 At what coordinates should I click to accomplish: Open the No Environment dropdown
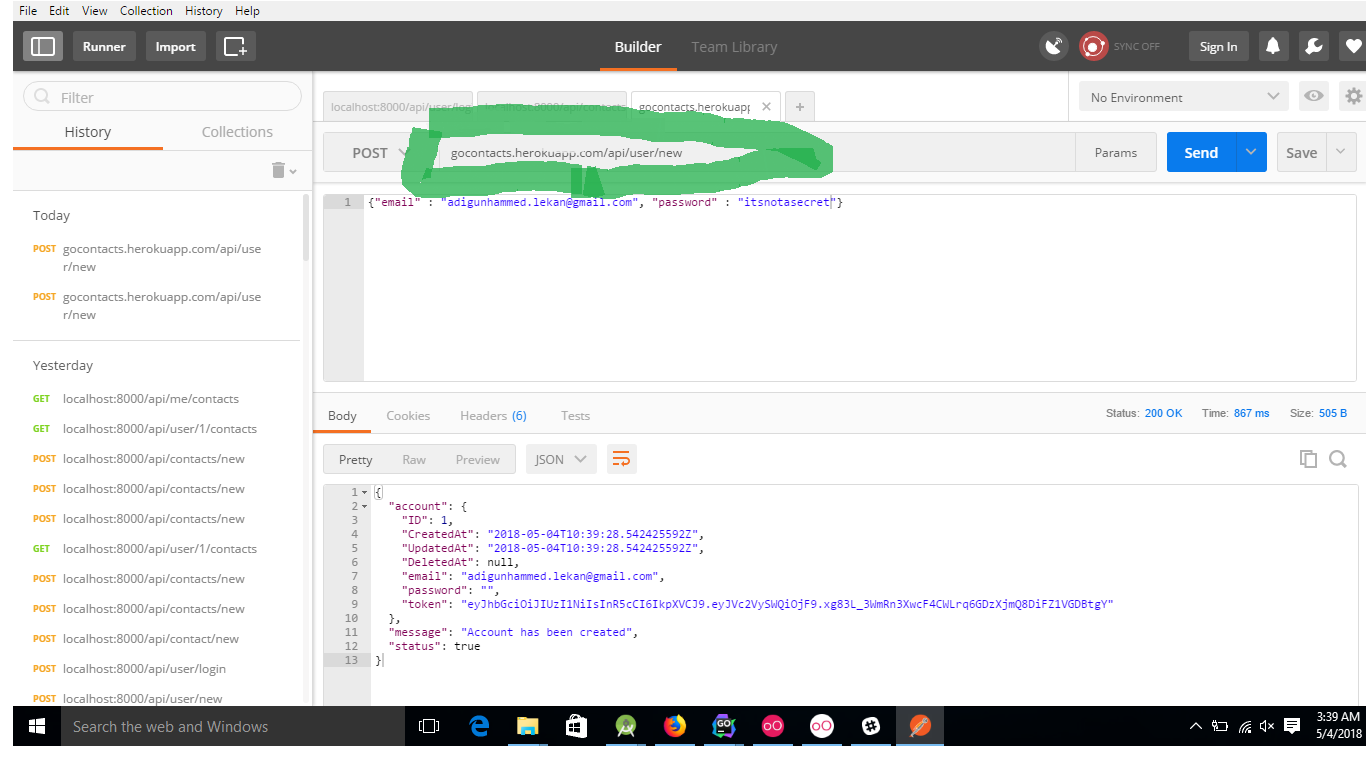[1184, 97]
